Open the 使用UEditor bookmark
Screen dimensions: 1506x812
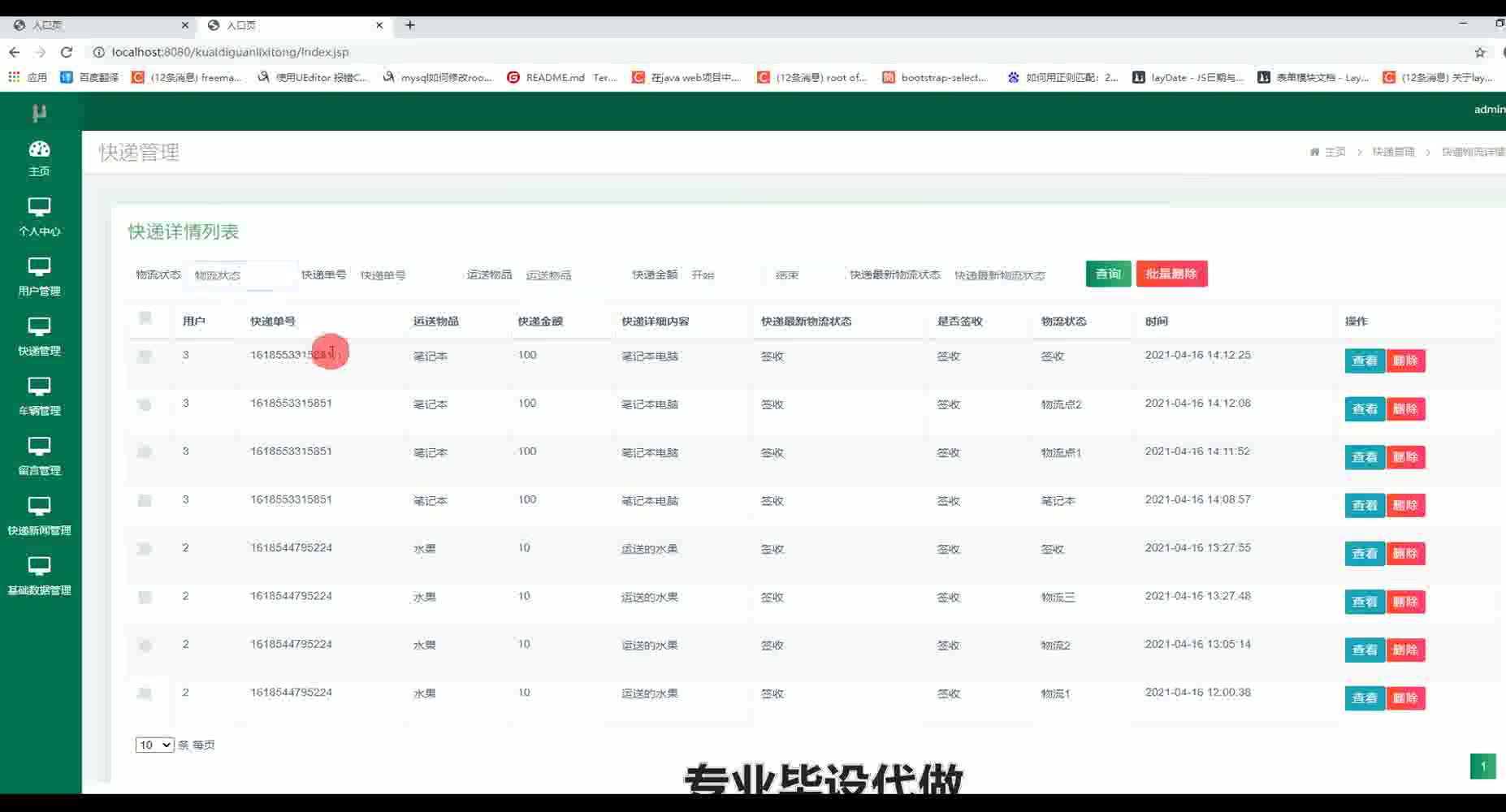click(x=313, y=77)
